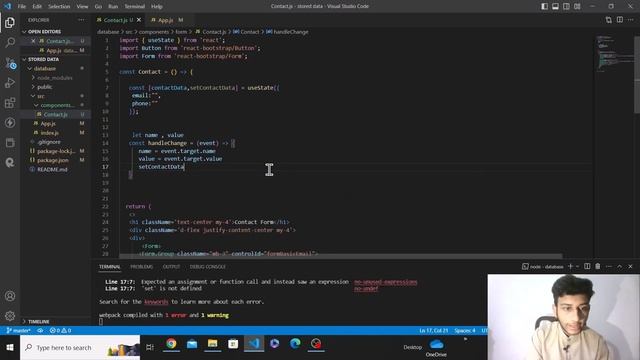Split the terminal panel
The height and width of the screenshot is (360, 640).
pyautogui.click(x=587, y=266)
